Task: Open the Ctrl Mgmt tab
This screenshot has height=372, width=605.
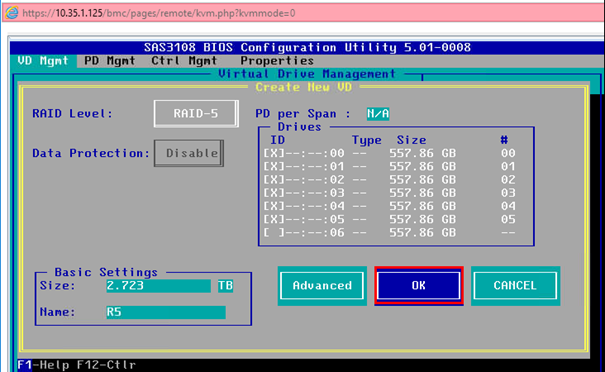Action: [x=184, y=61]
